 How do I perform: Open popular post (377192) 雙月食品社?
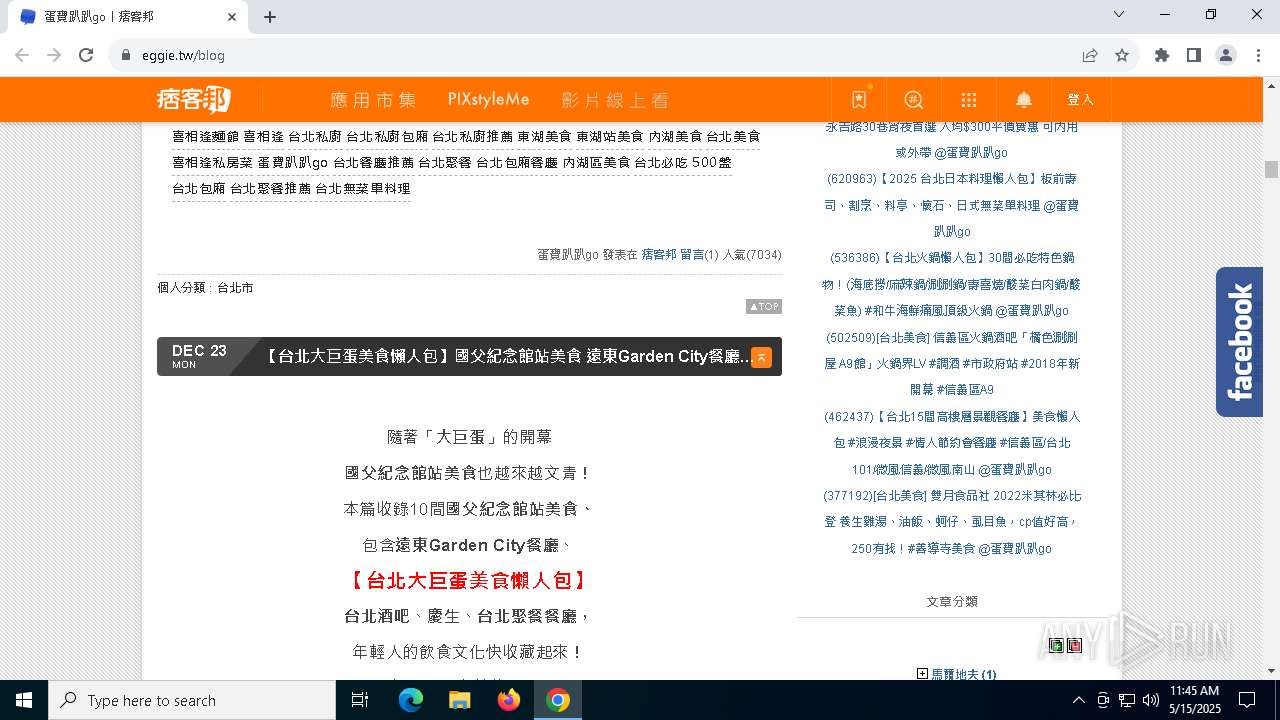pos(951,522)
